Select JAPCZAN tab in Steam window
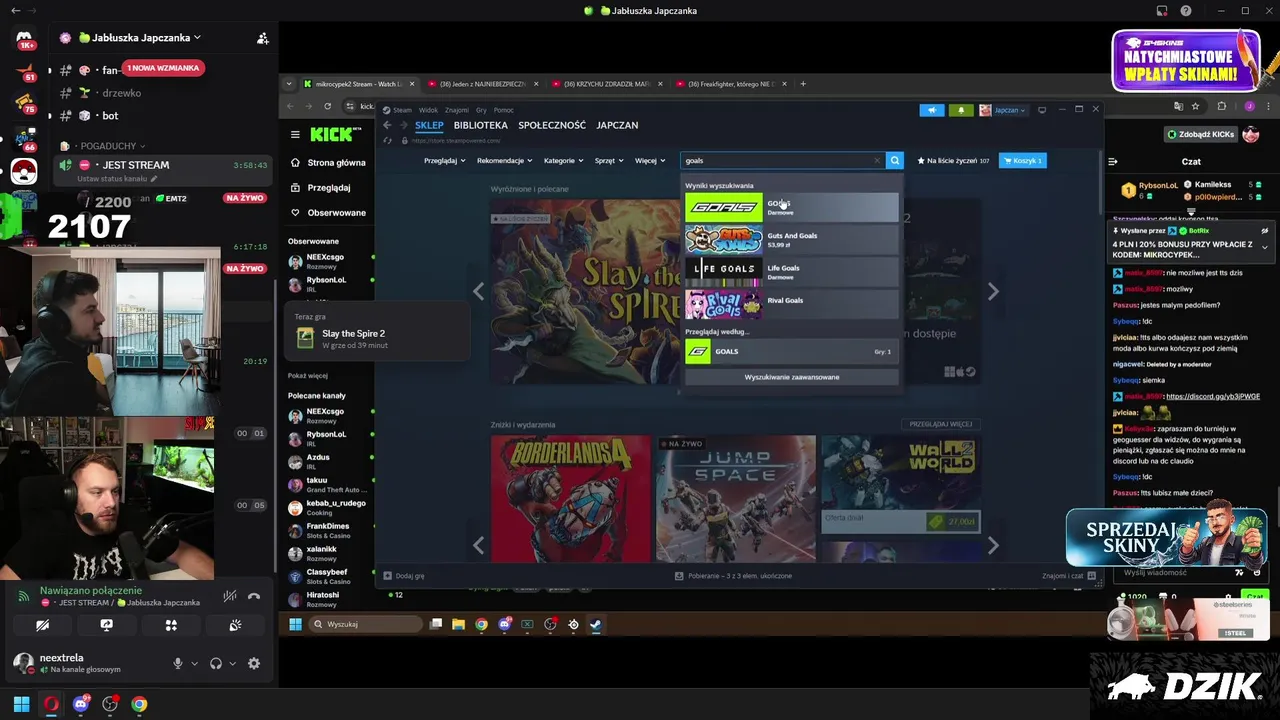The width and height of the screenshot is (1280, 720). (617, 125)
